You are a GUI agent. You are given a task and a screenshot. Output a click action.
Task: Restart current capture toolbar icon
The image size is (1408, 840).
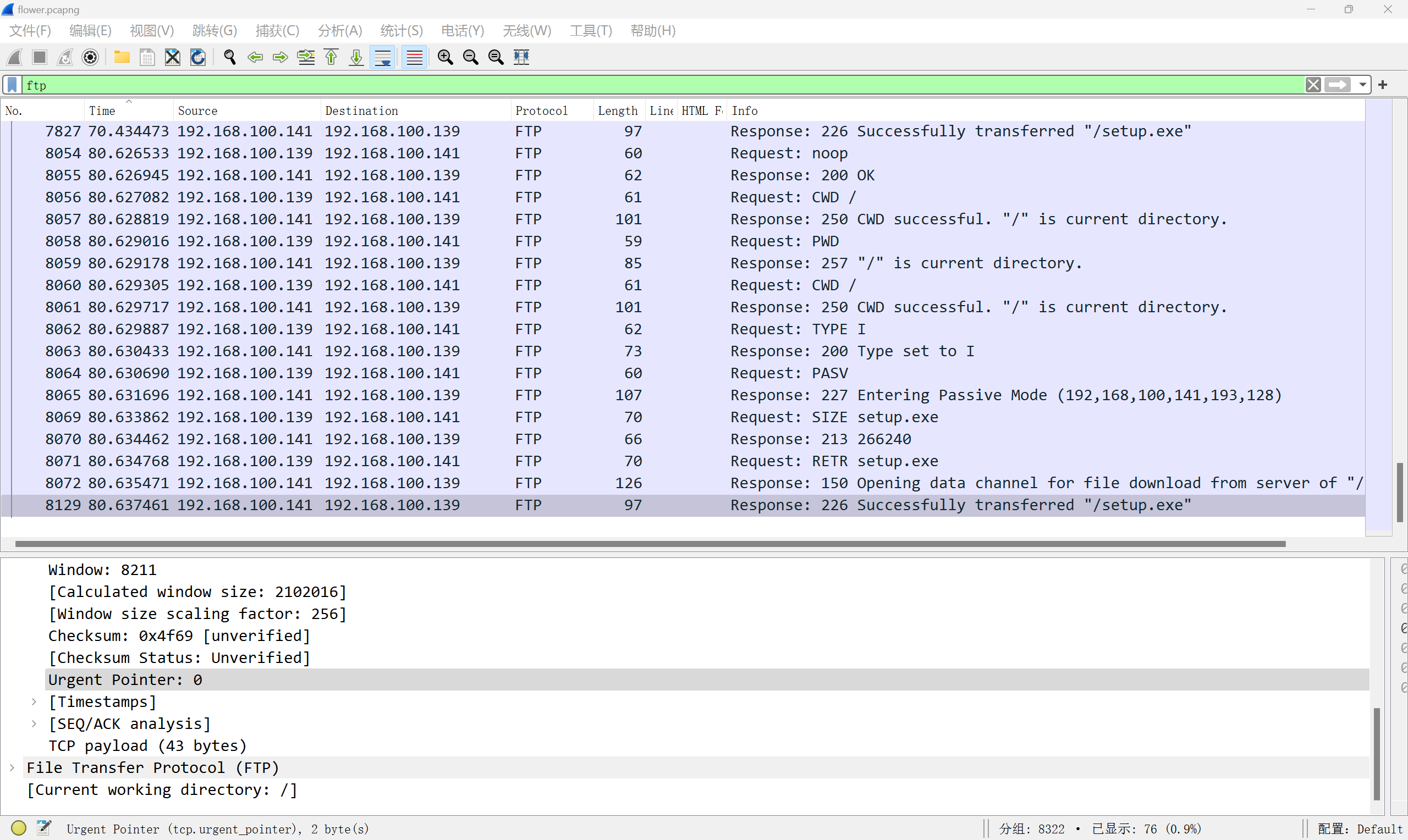click(x=65, y=57)
